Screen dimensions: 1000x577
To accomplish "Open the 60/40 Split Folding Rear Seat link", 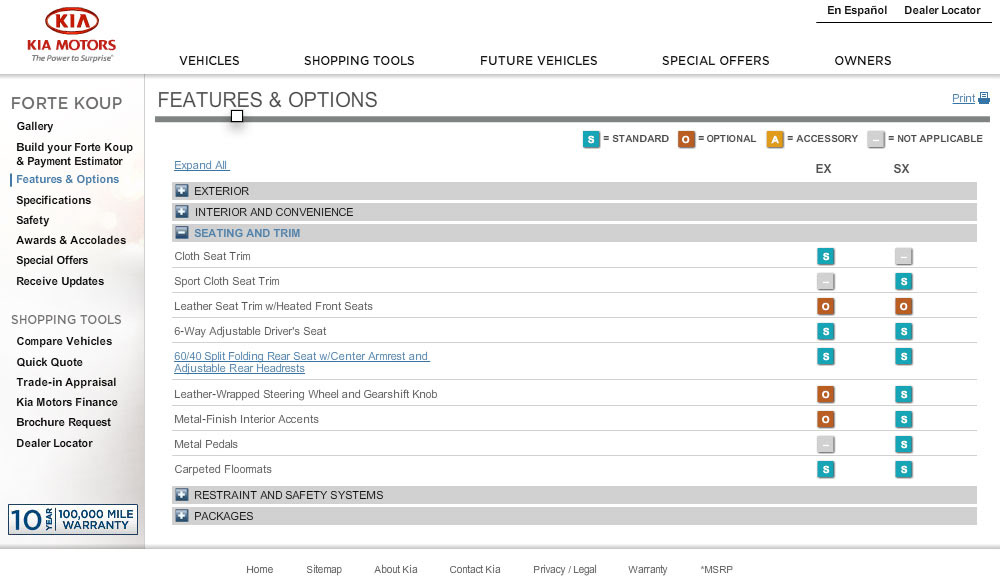I will coord(302,362).
